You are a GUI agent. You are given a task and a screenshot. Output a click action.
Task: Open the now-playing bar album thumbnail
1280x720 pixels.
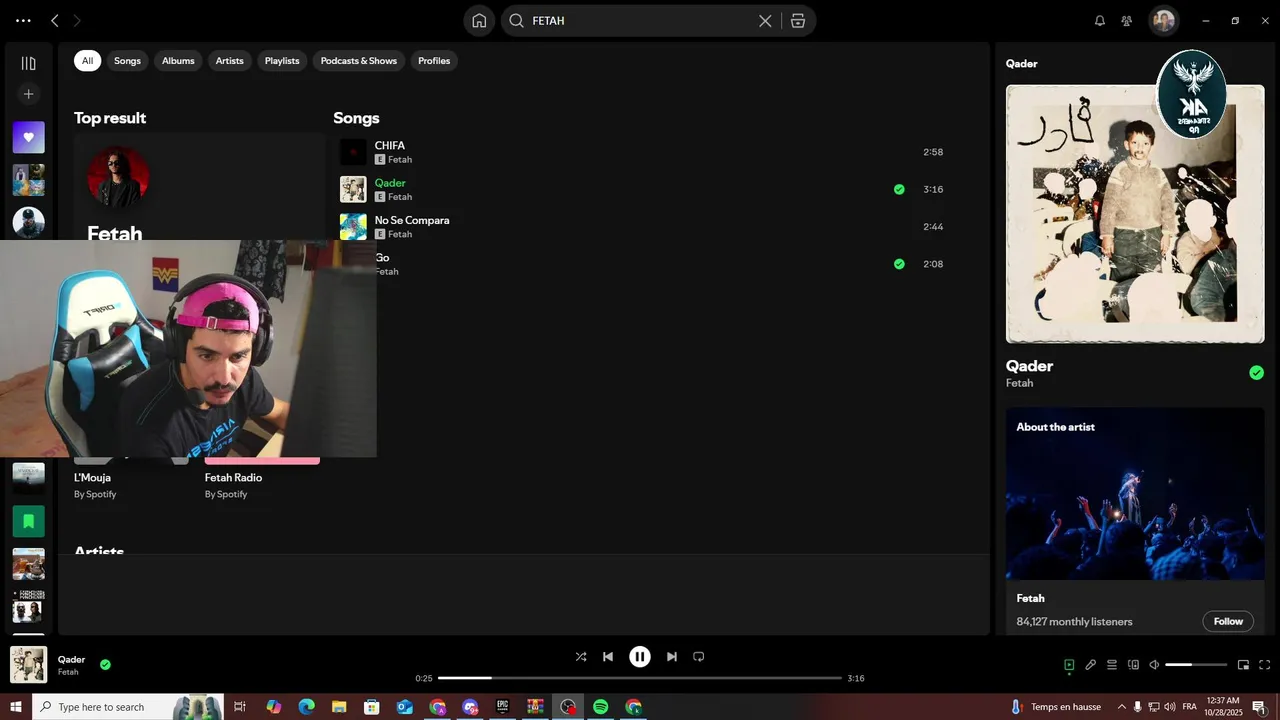(x=28, y=665)
